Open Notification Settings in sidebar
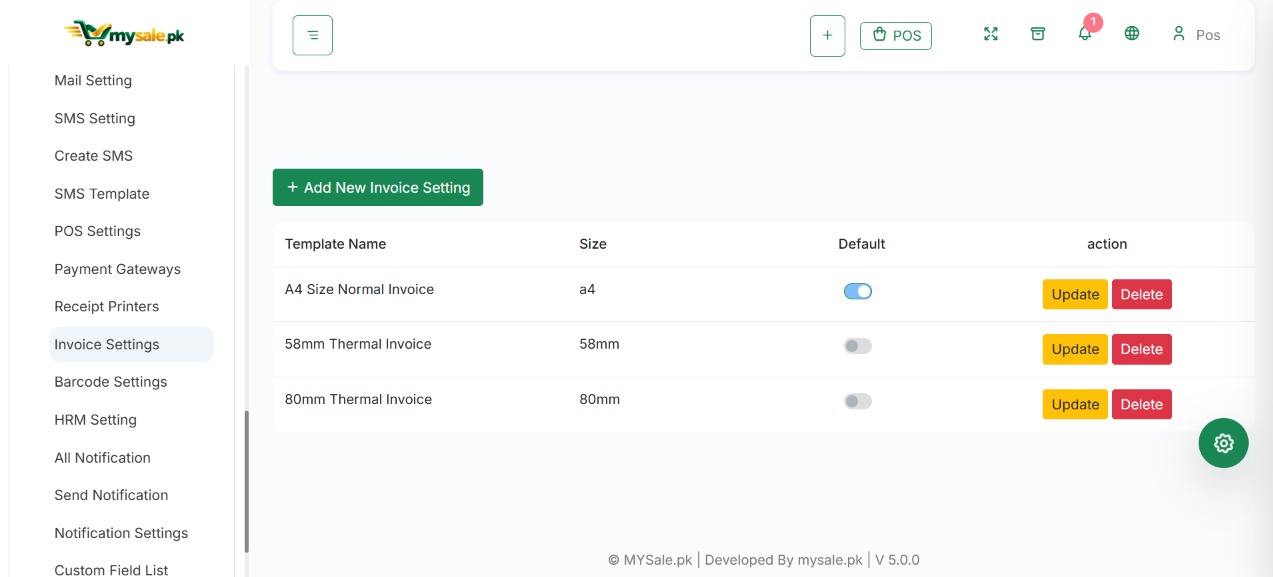The image size is (1273, 577). [x=121, y=533]
